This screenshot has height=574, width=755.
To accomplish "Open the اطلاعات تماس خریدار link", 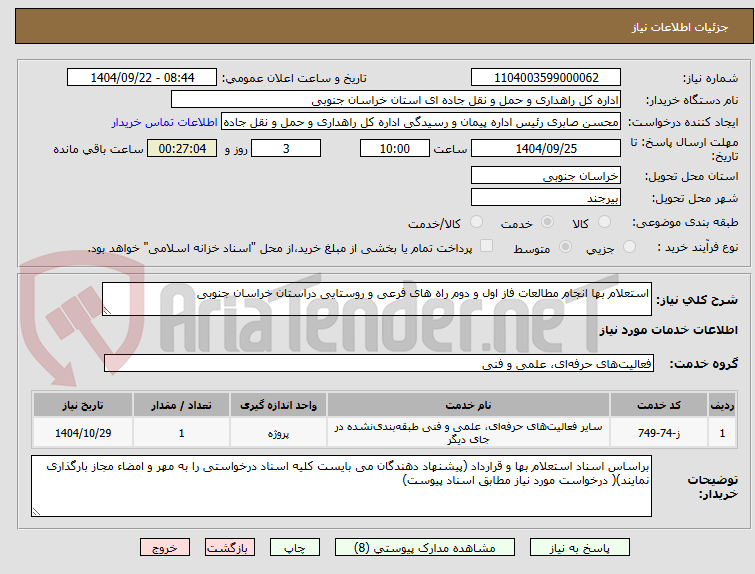I will (x=165, y=122).
